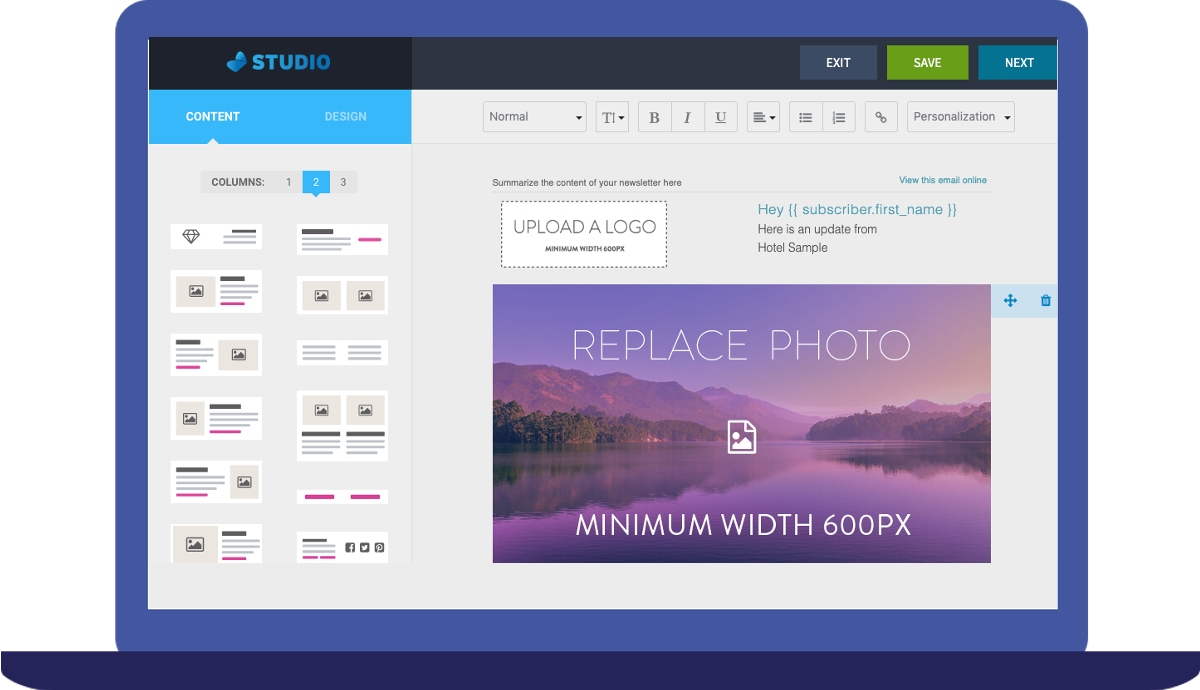1200x690 pixels.
Task: Switch to the Design tab
Action: click(x=345, y=116)
